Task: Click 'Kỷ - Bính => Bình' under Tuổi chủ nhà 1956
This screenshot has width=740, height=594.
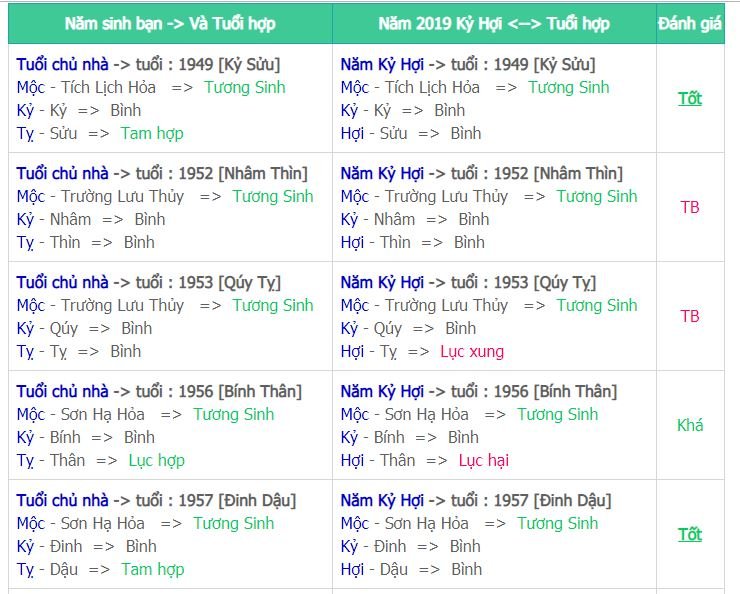Action: pyautogui.click(x=85, y=438)
